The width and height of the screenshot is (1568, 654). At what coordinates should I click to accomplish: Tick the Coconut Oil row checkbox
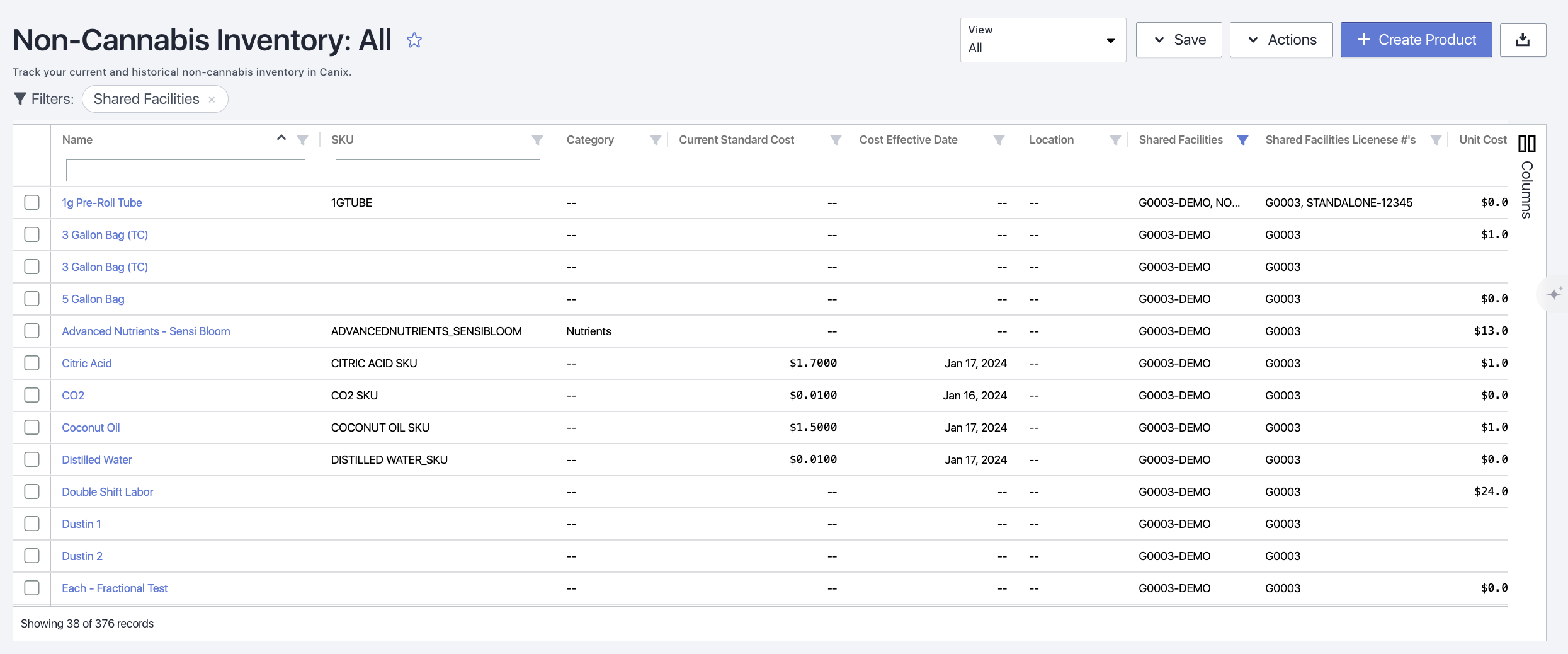(31, 427)
